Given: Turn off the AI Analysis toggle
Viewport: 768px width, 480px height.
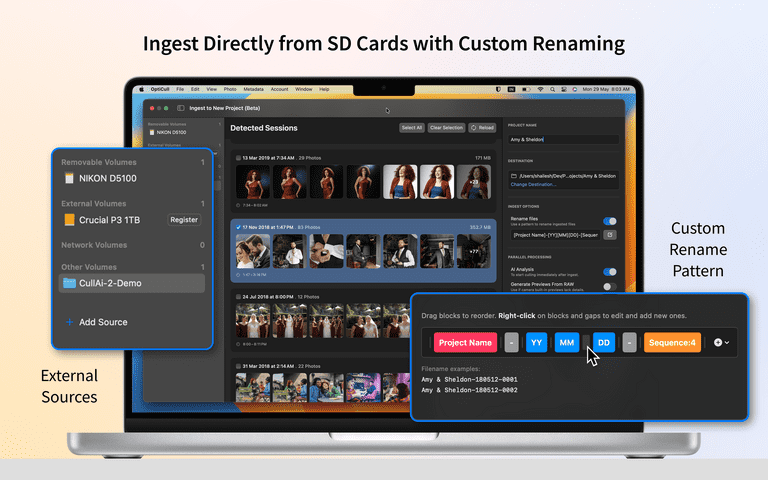Looking at the screenshot, I should click(610, 272).
